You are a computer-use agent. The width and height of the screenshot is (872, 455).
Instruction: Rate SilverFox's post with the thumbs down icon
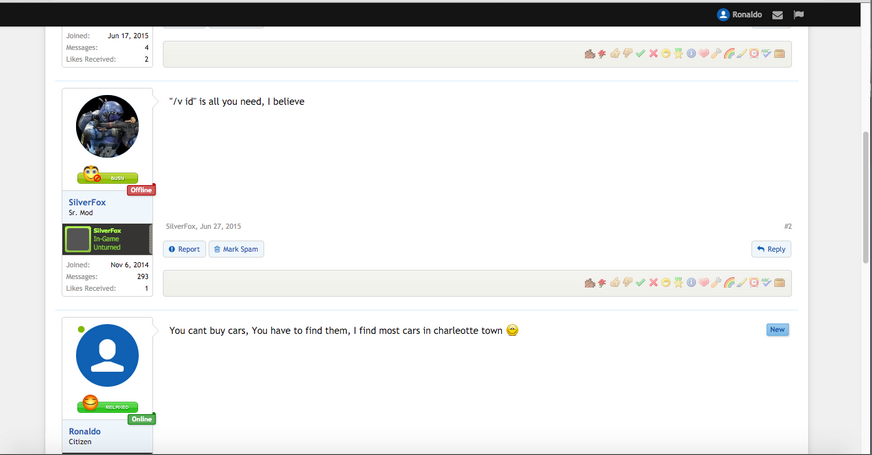point(627,283)
